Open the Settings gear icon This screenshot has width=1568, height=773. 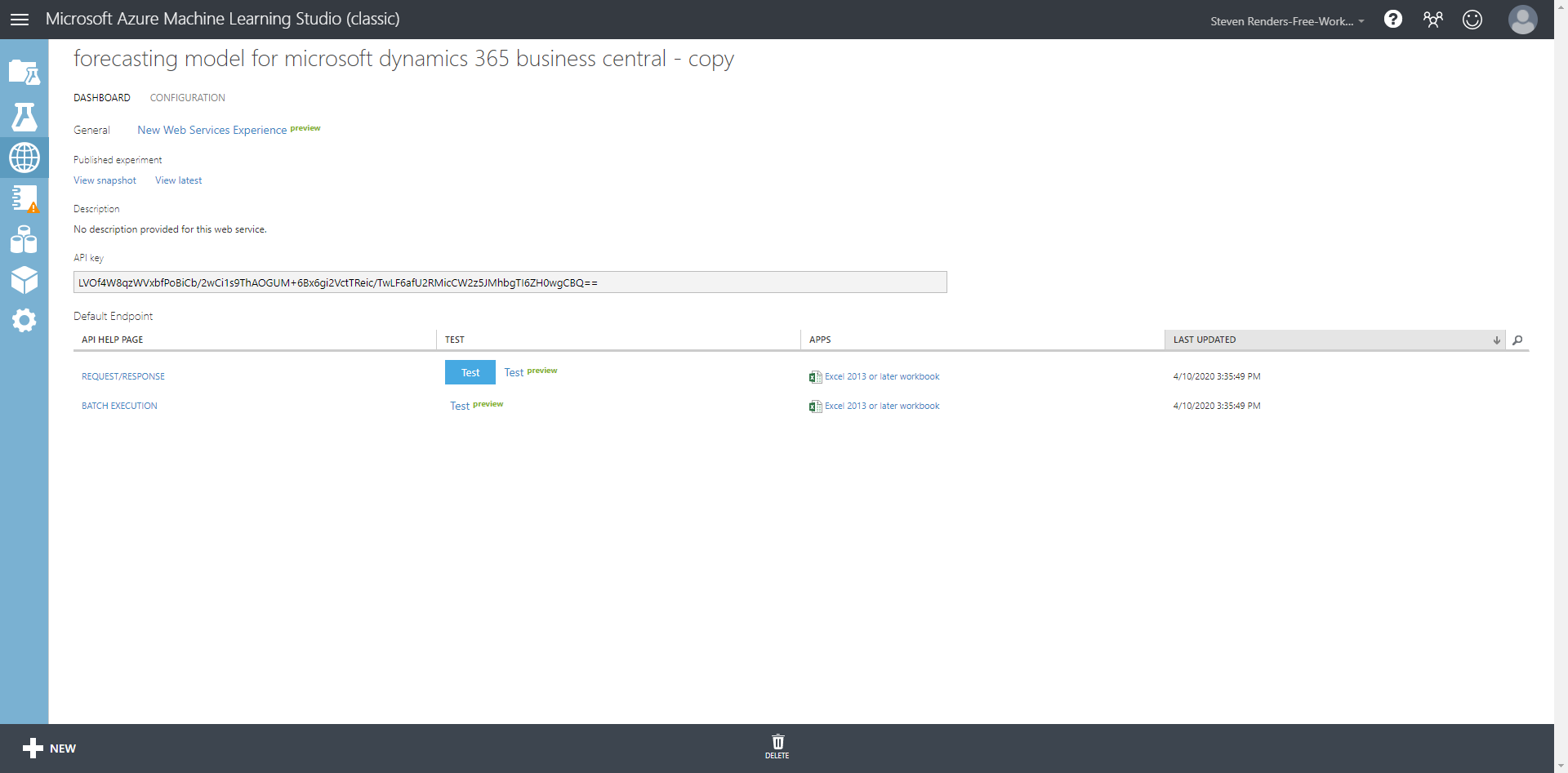click(x=24, y=320)
